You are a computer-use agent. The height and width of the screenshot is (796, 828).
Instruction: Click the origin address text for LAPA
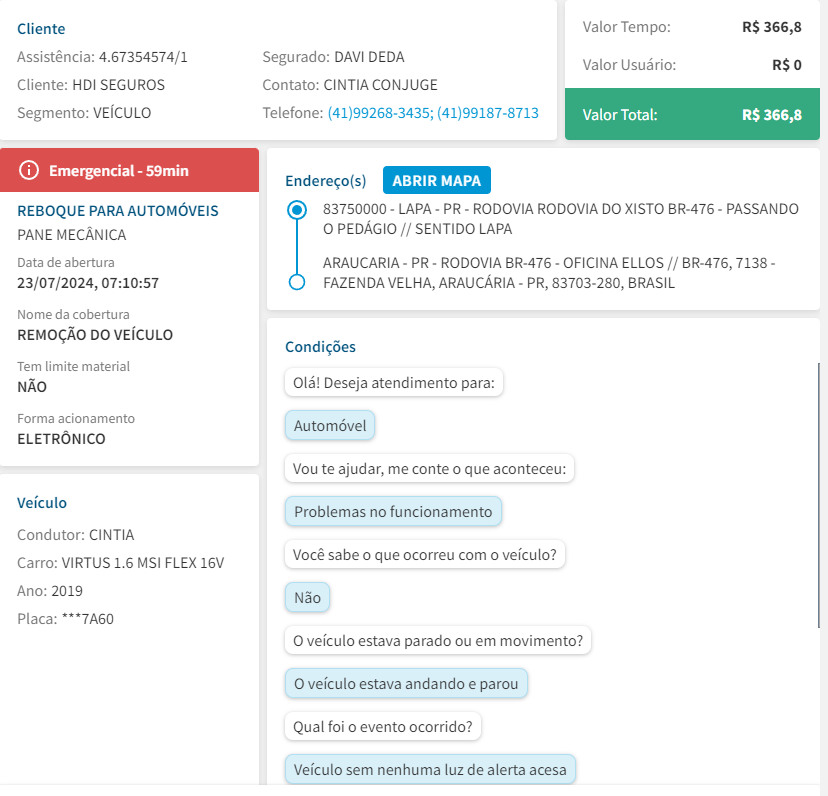tap(560, 219)
